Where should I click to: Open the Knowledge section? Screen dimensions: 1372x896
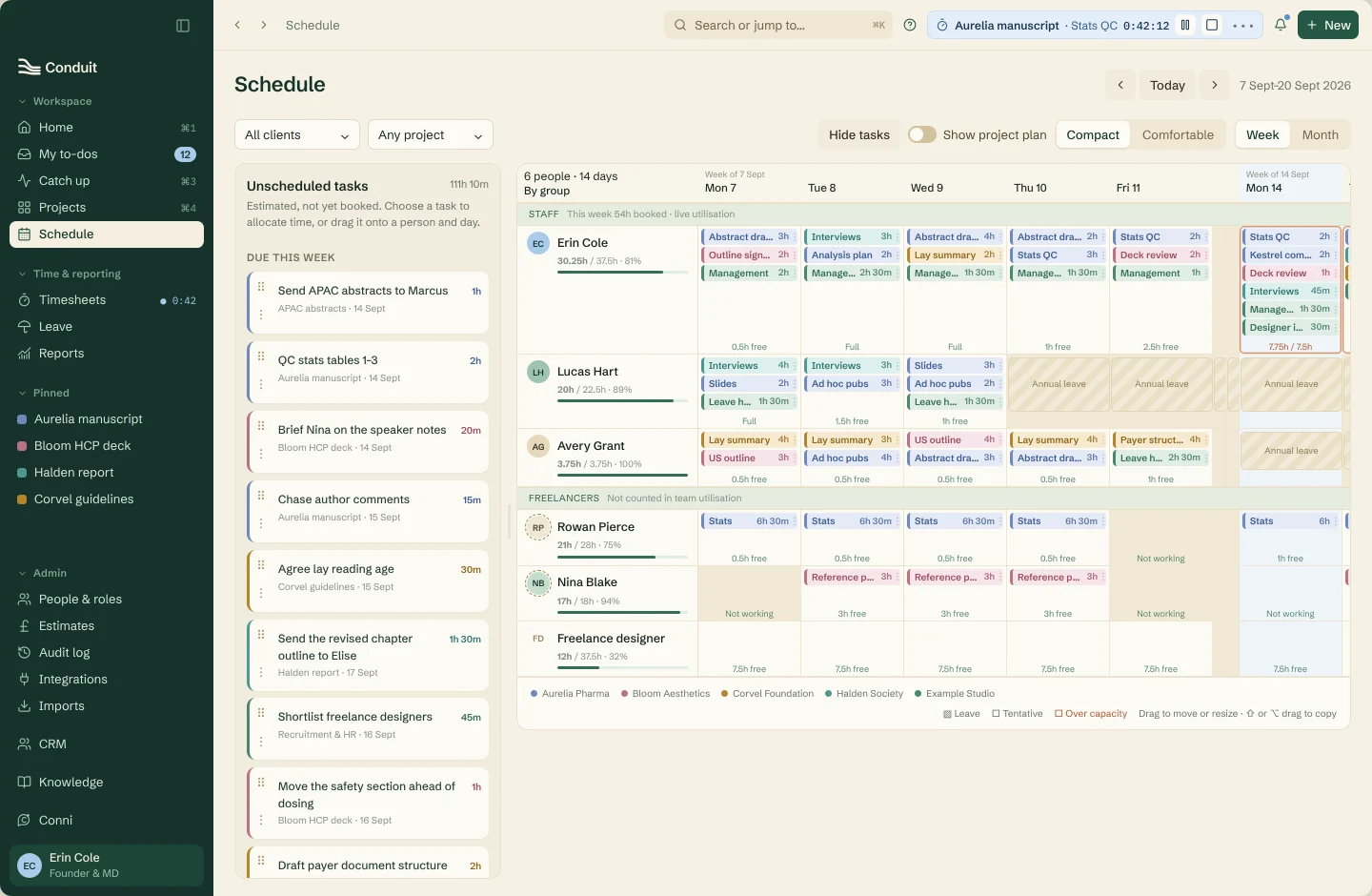click(x=107, y=783)
